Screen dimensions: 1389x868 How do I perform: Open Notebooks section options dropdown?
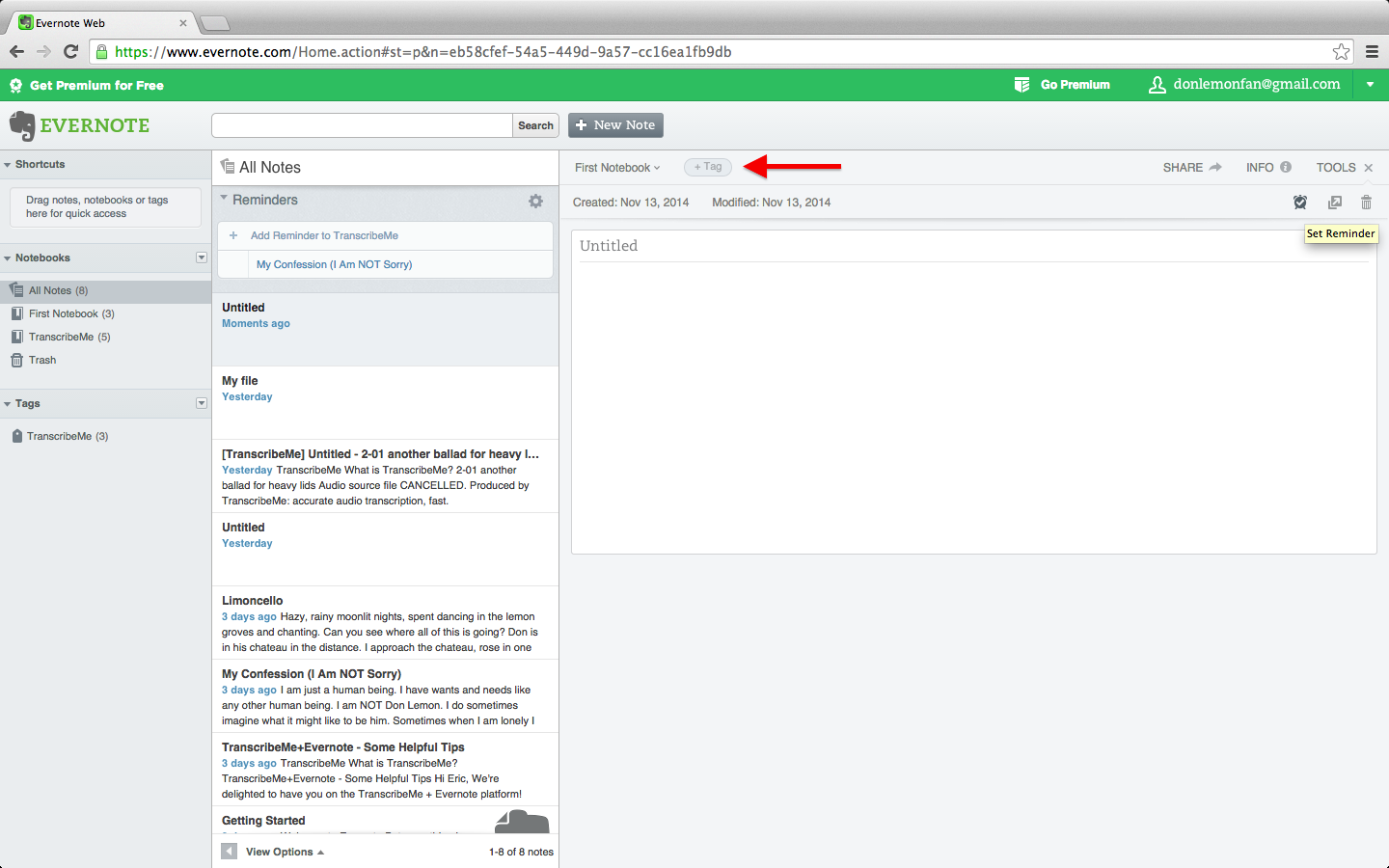coord(202,258)
